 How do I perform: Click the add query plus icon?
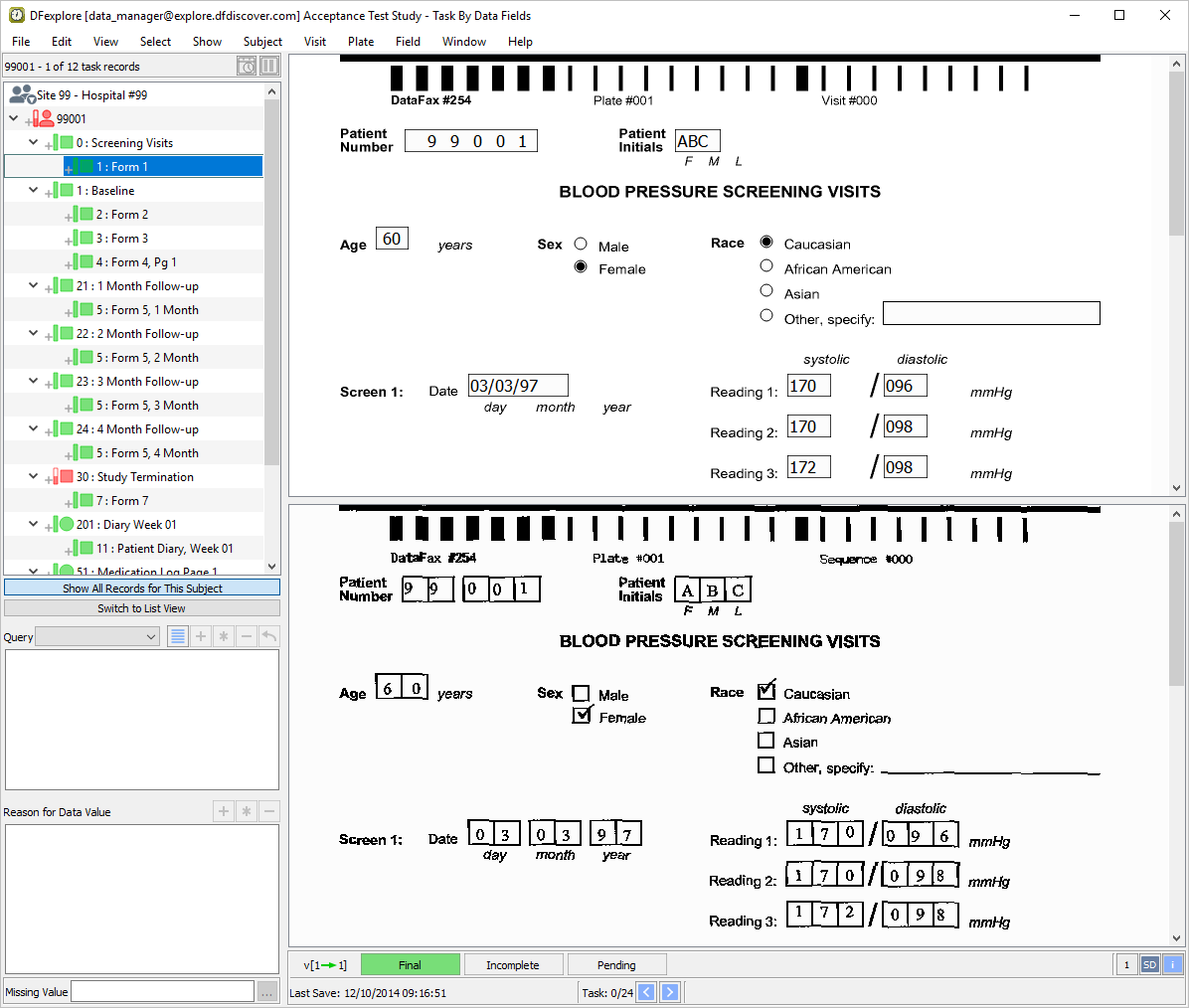click(x=201, y=636)
